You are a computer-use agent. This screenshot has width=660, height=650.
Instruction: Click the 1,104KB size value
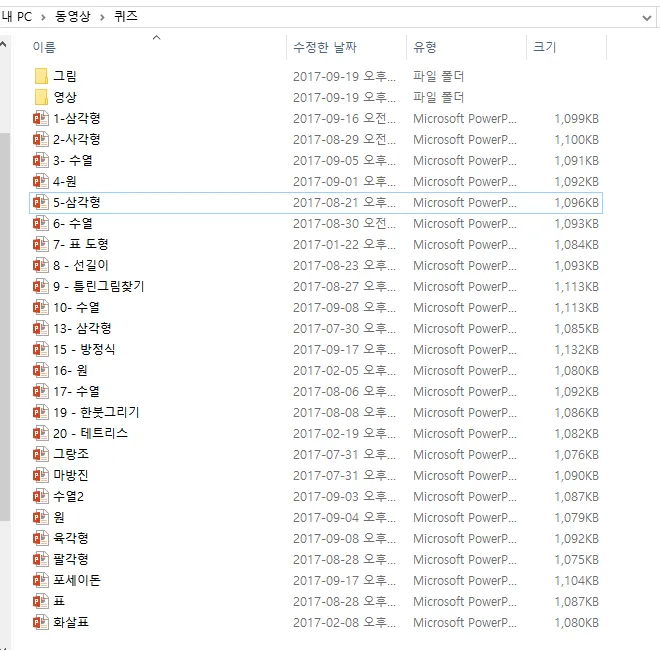click(576, 581)
